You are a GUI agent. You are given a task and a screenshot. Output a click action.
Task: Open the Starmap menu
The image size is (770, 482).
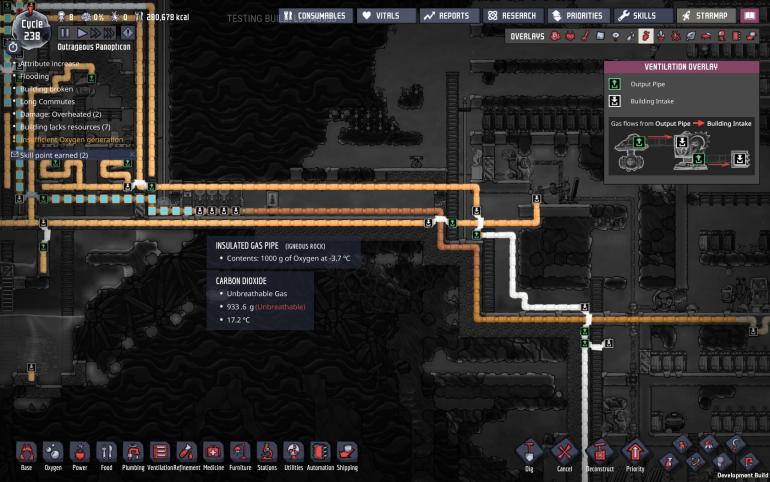pos(706,16)
